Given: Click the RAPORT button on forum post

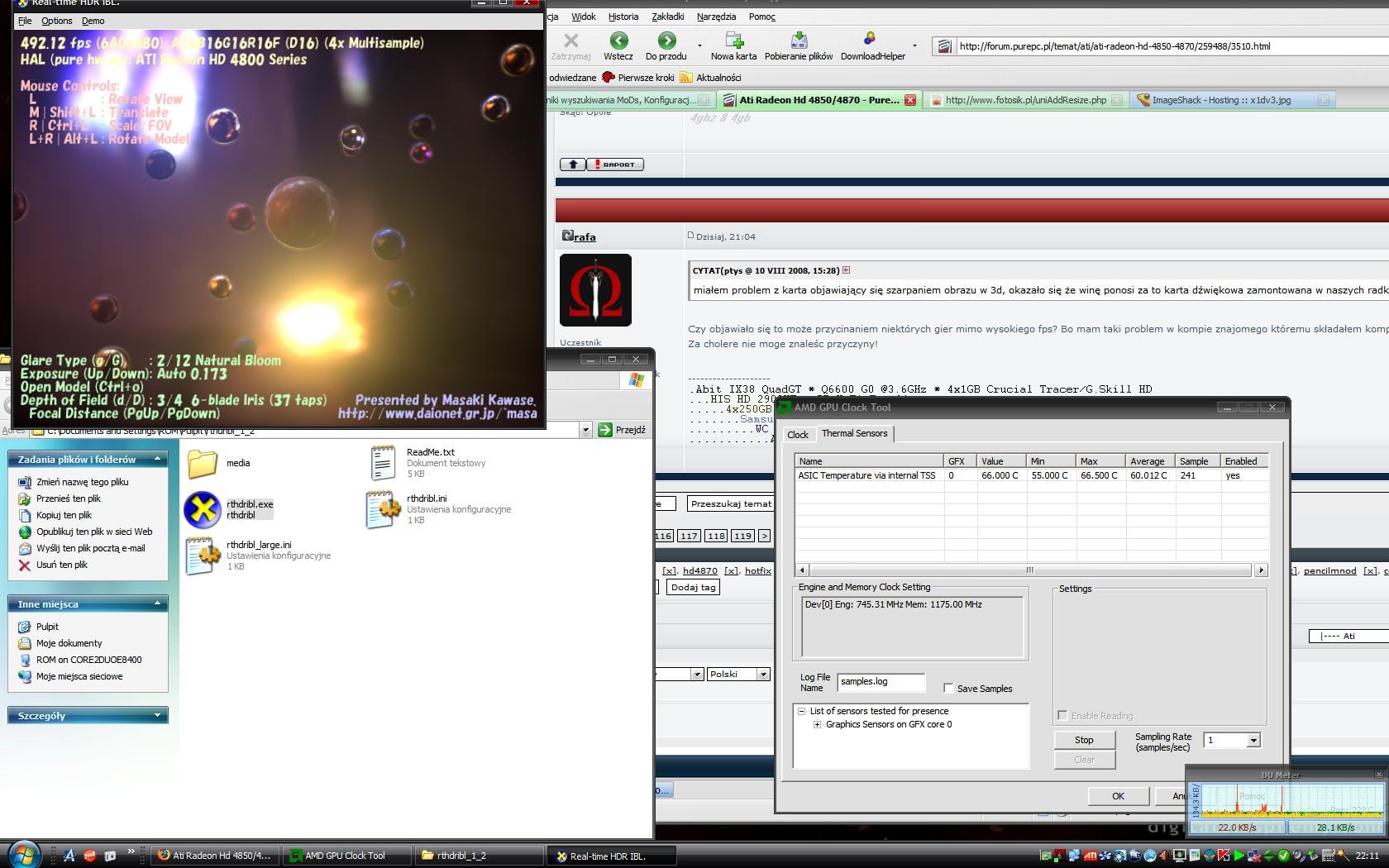Looking at the screenshot, I should (x=614, y=165).
